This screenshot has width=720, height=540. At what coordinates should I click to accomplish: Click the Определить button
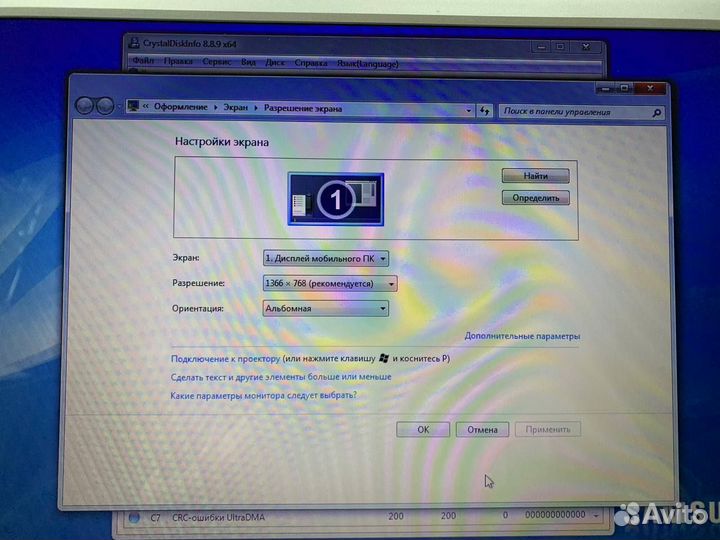pyautogui.click(x=535, y=198)
